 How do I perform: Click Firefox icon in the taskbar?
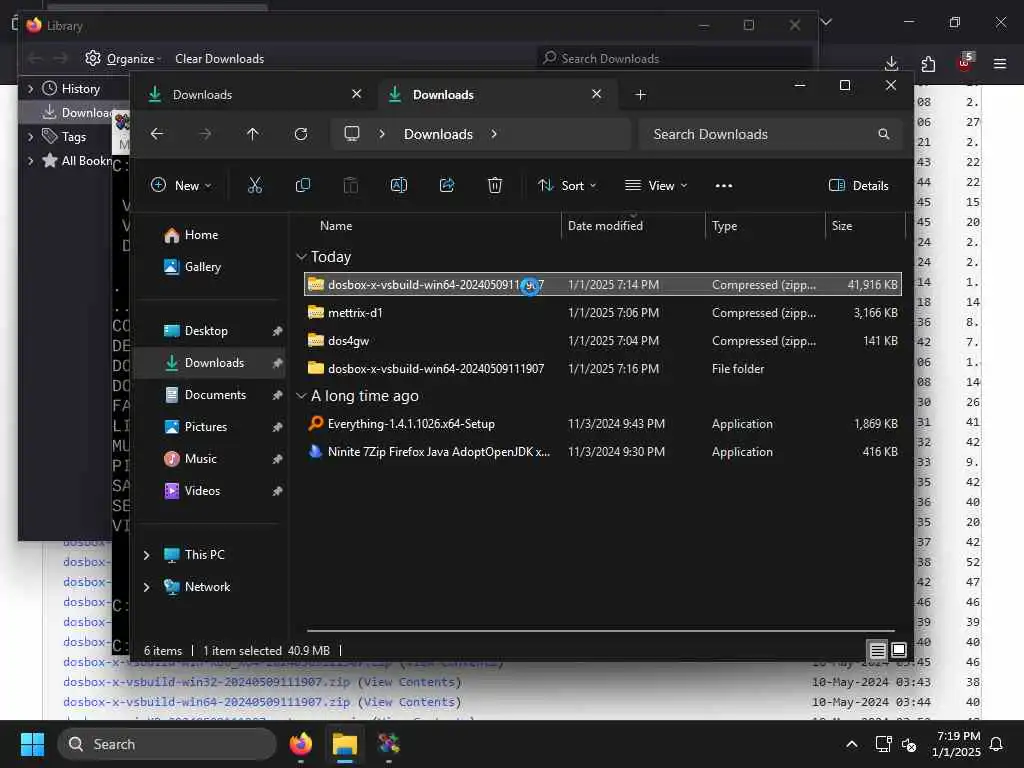click(x=301, y=744)
